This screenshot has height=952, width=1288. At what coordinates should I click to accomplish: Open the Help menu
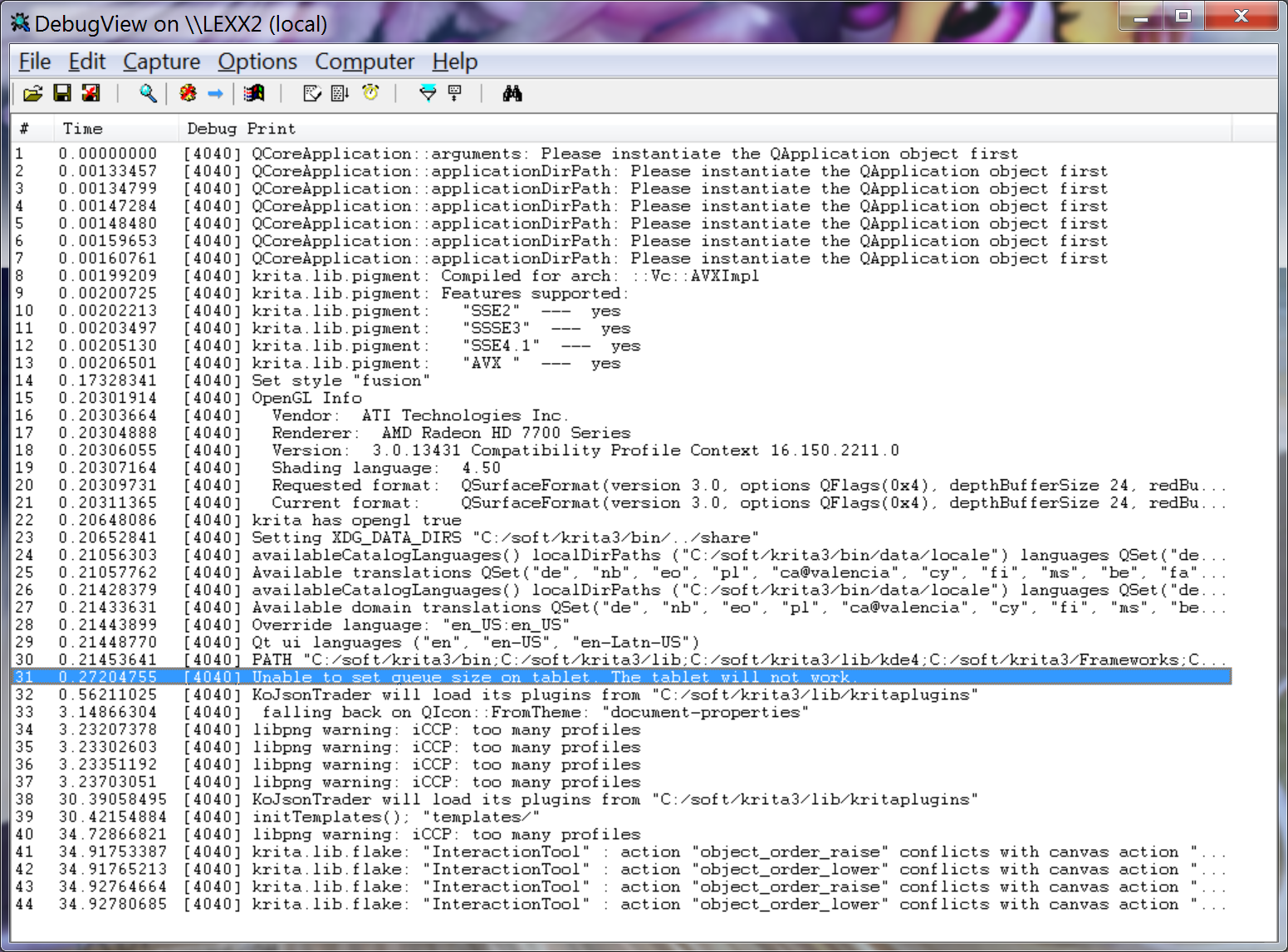click(455, 61)
